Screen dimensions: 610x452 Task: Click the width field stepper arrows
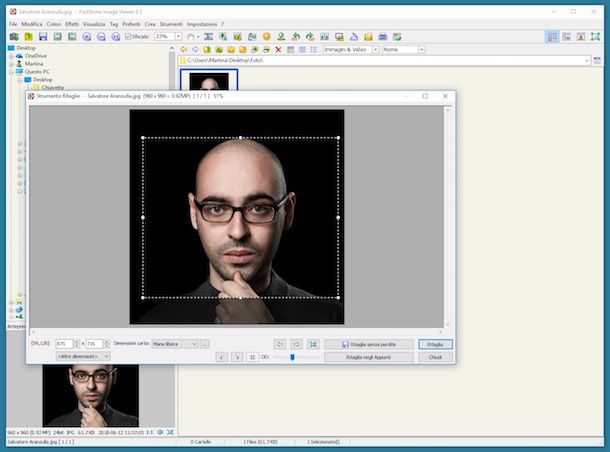77,344
